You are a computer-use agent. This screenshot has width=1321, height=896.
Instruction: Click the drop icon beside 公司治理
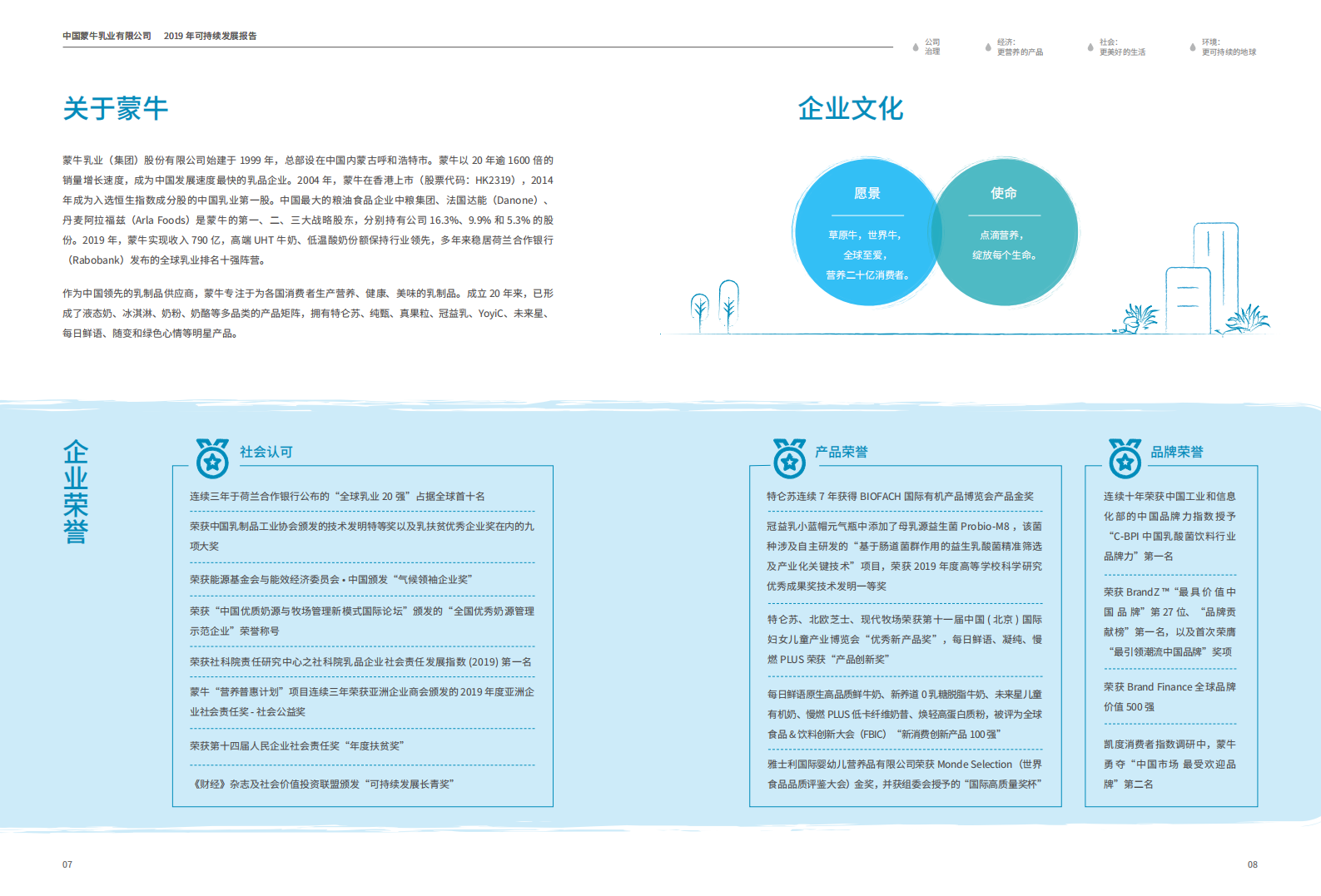tap(916, 47)
